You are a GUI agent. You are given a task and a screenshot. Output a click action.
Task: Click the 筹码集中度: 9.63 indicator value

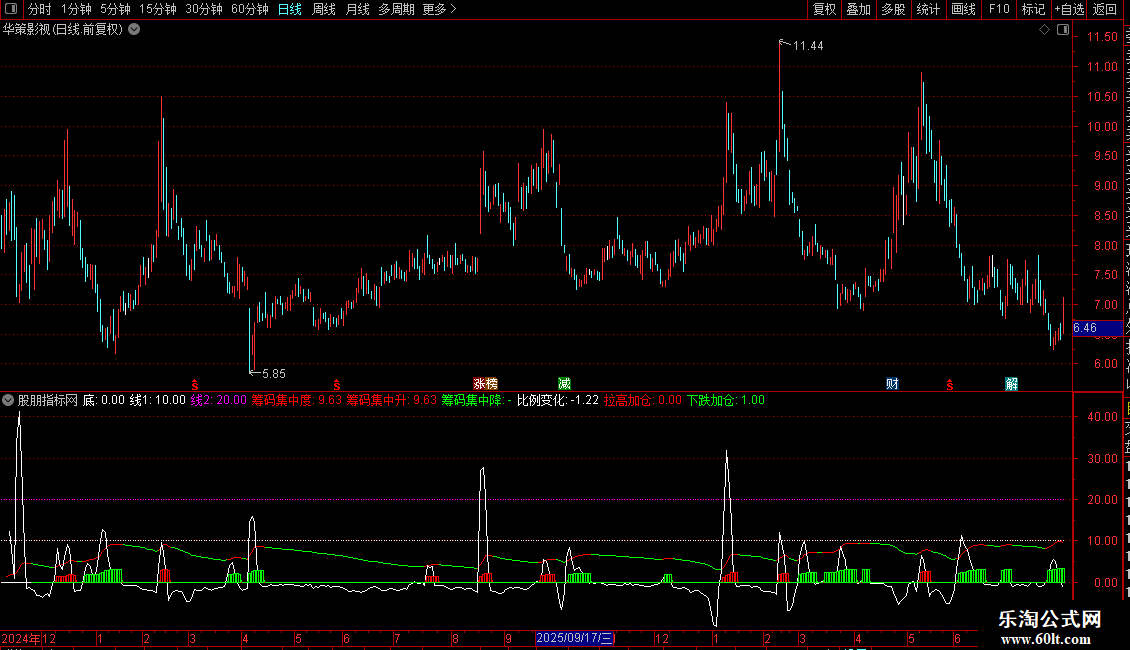click(x=296, y=400)
